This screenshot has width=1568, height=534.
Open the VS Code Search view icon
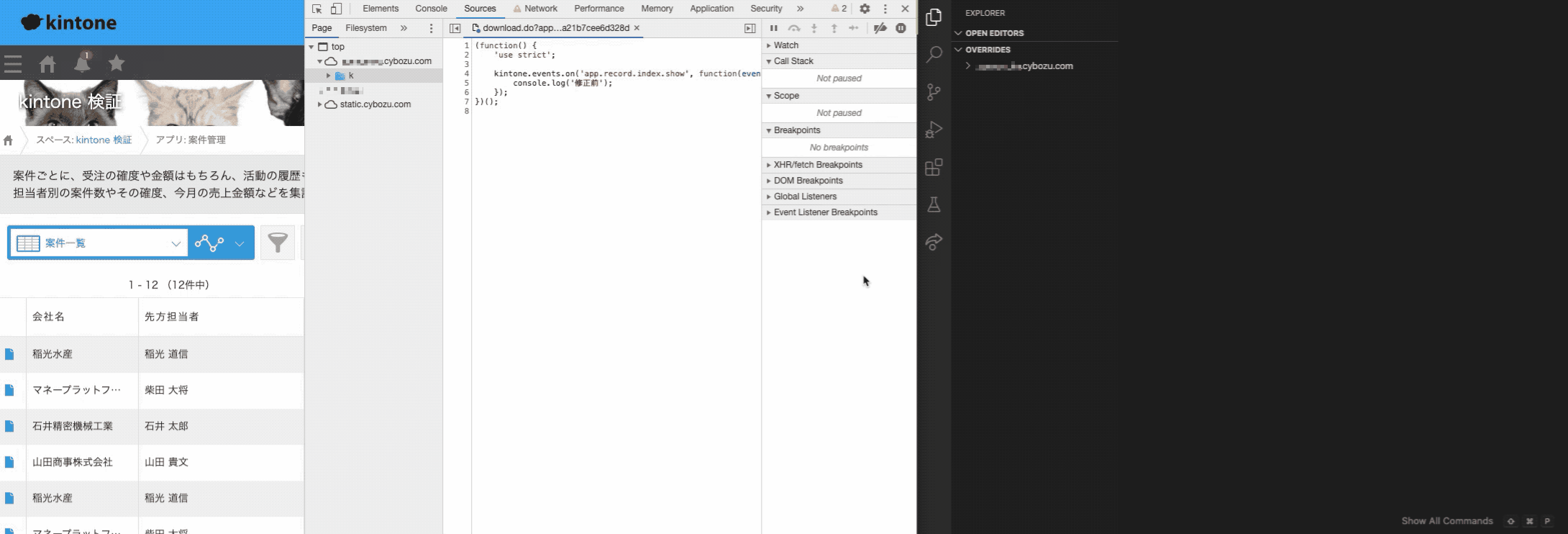click(x=934, y=55)
